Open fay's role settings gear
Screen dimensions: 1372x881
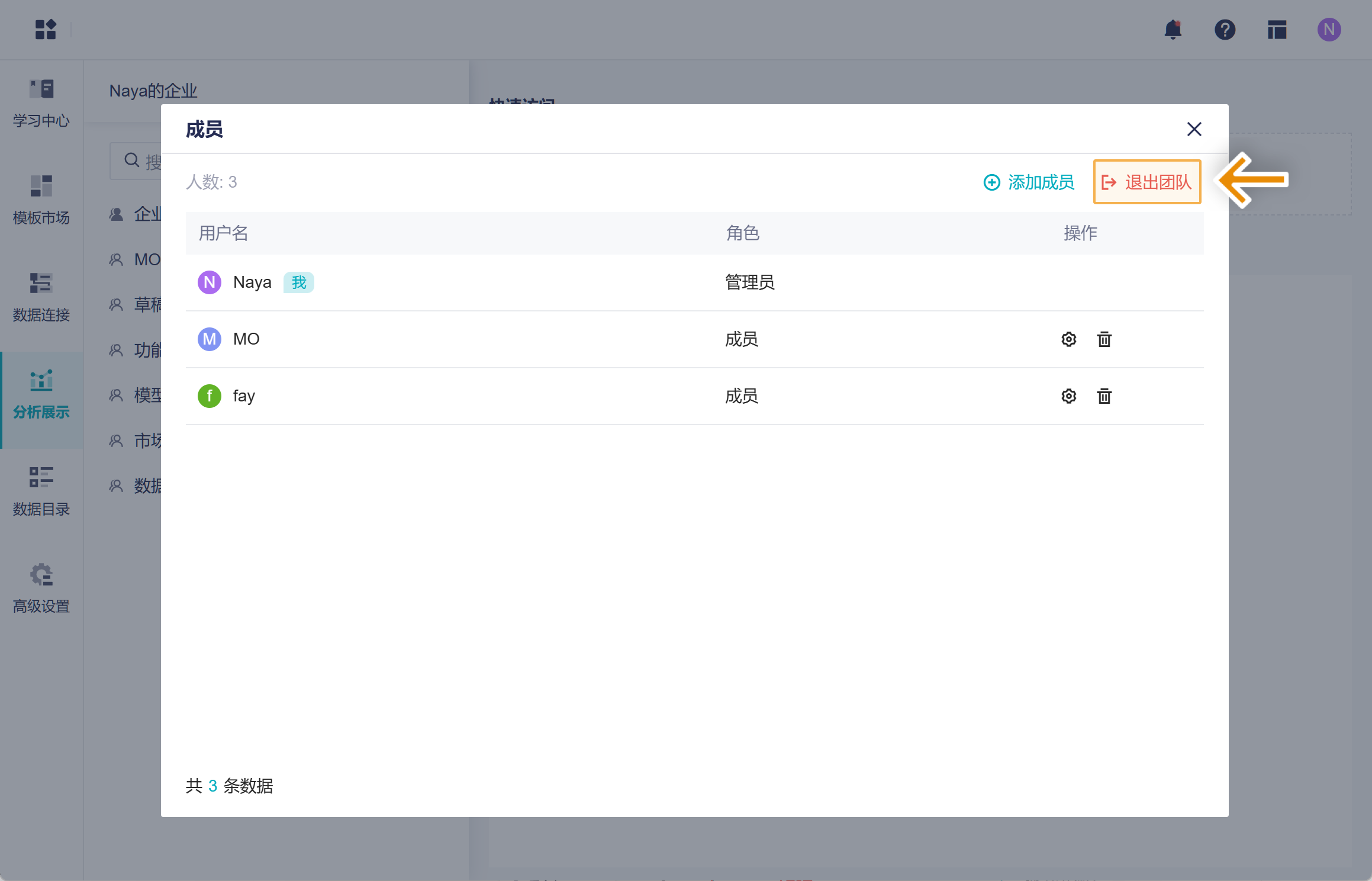coord(1068,396)
